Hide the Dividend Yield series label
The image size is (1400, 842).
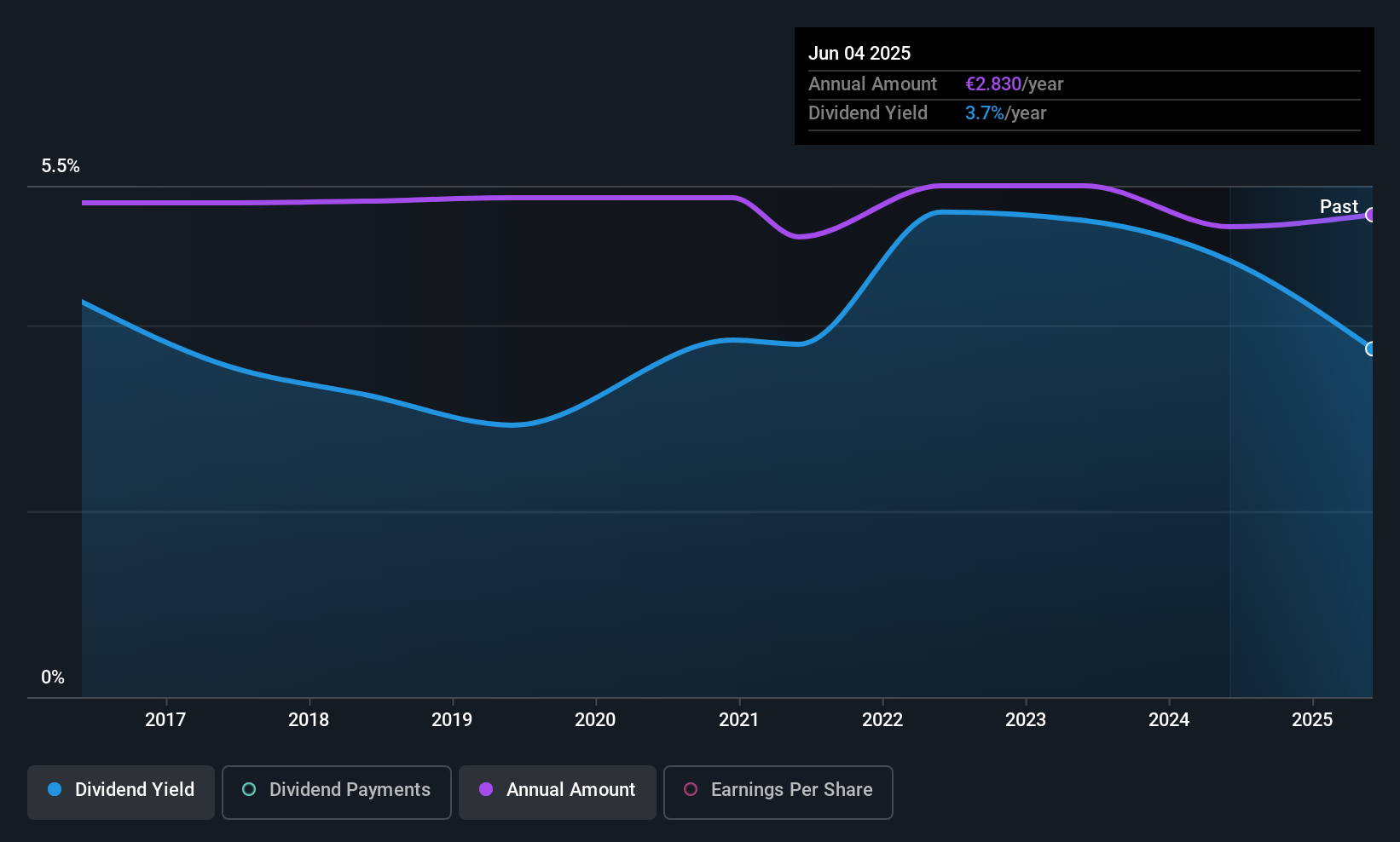click(x=134, y=790)
